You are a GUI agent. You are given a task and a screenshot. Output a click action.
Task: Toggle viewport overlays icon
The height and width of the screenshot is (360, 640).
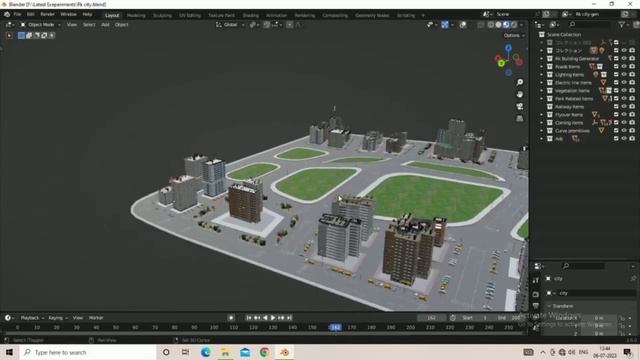click(462, 25)
